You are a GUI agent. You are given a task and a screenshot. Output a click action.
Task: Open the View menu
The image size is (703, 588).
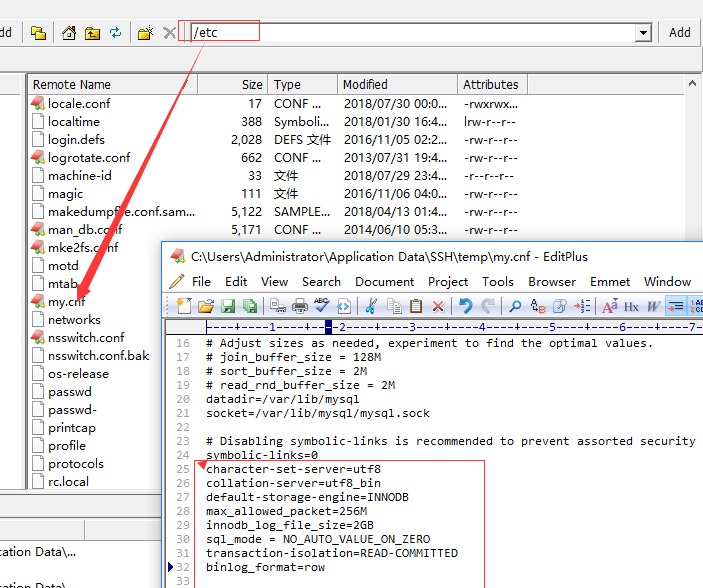(274, 282)
